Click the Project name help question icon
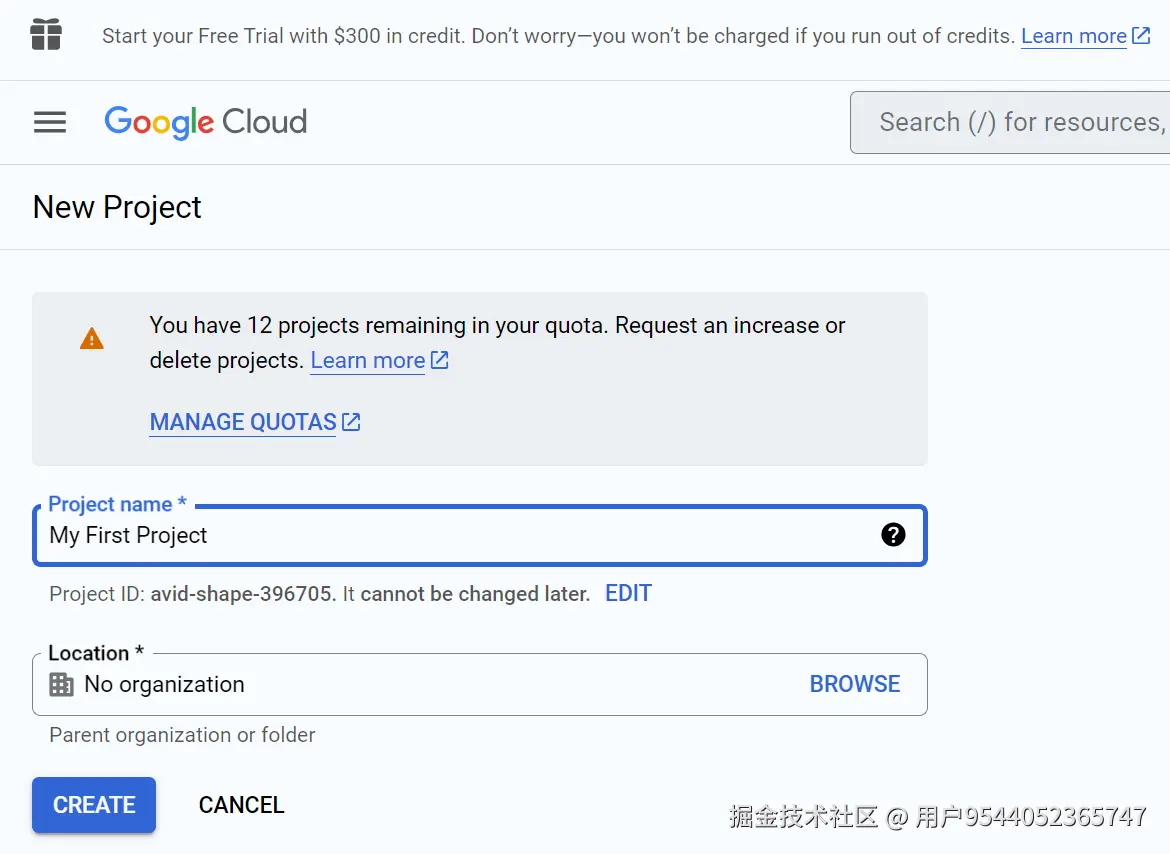 [893, 535]
